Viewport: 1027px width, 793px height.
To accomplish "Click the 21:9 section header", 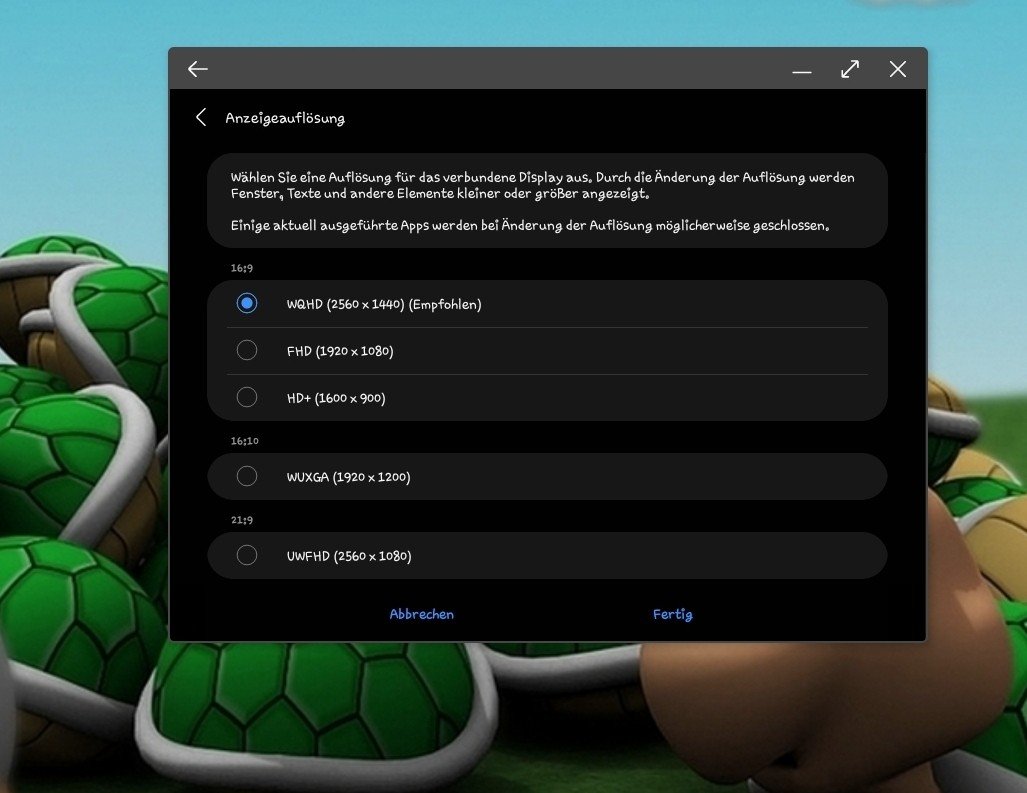I will coord(242,520).
